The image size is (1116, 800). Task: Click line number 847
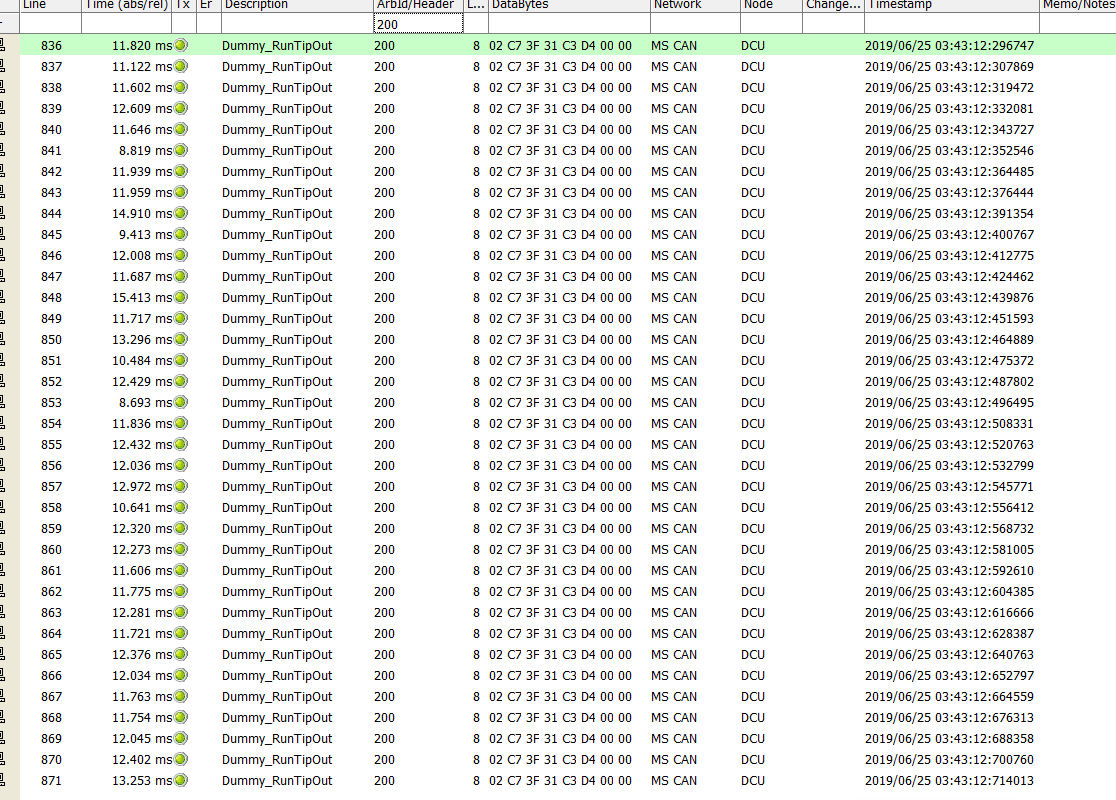coord(51,276)
